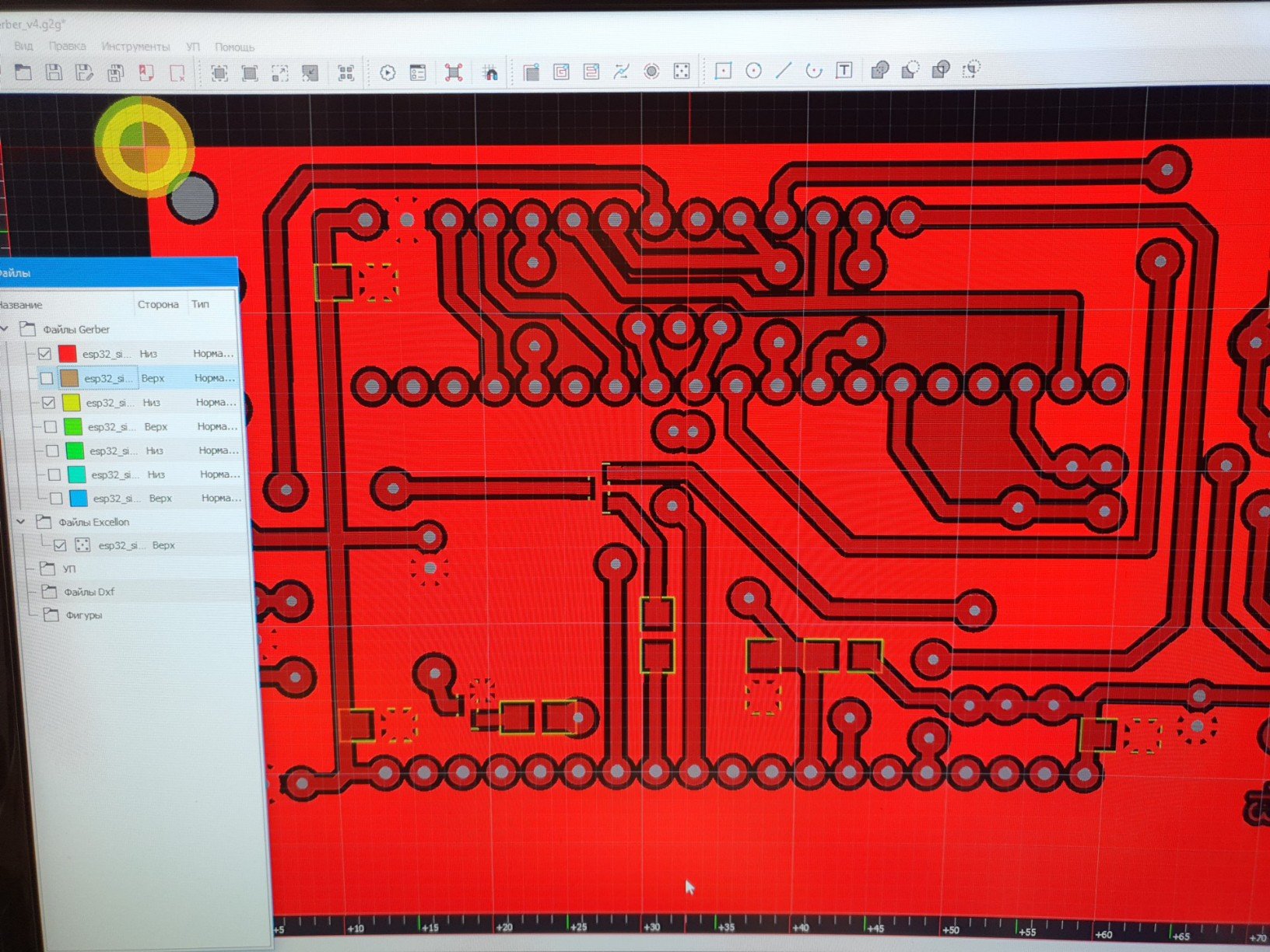Open the УП menu
This screenshot has height=952, width=1270.
tap(192, 47)
